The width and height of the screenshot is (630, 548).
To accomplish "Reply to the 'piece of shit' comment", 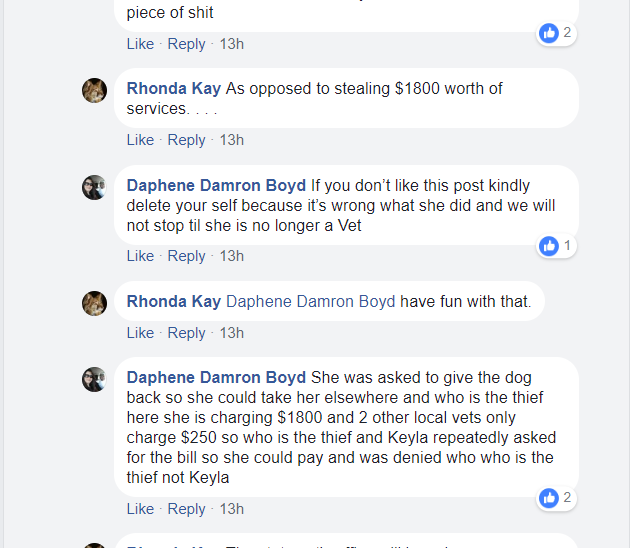I will coord(186,44).
